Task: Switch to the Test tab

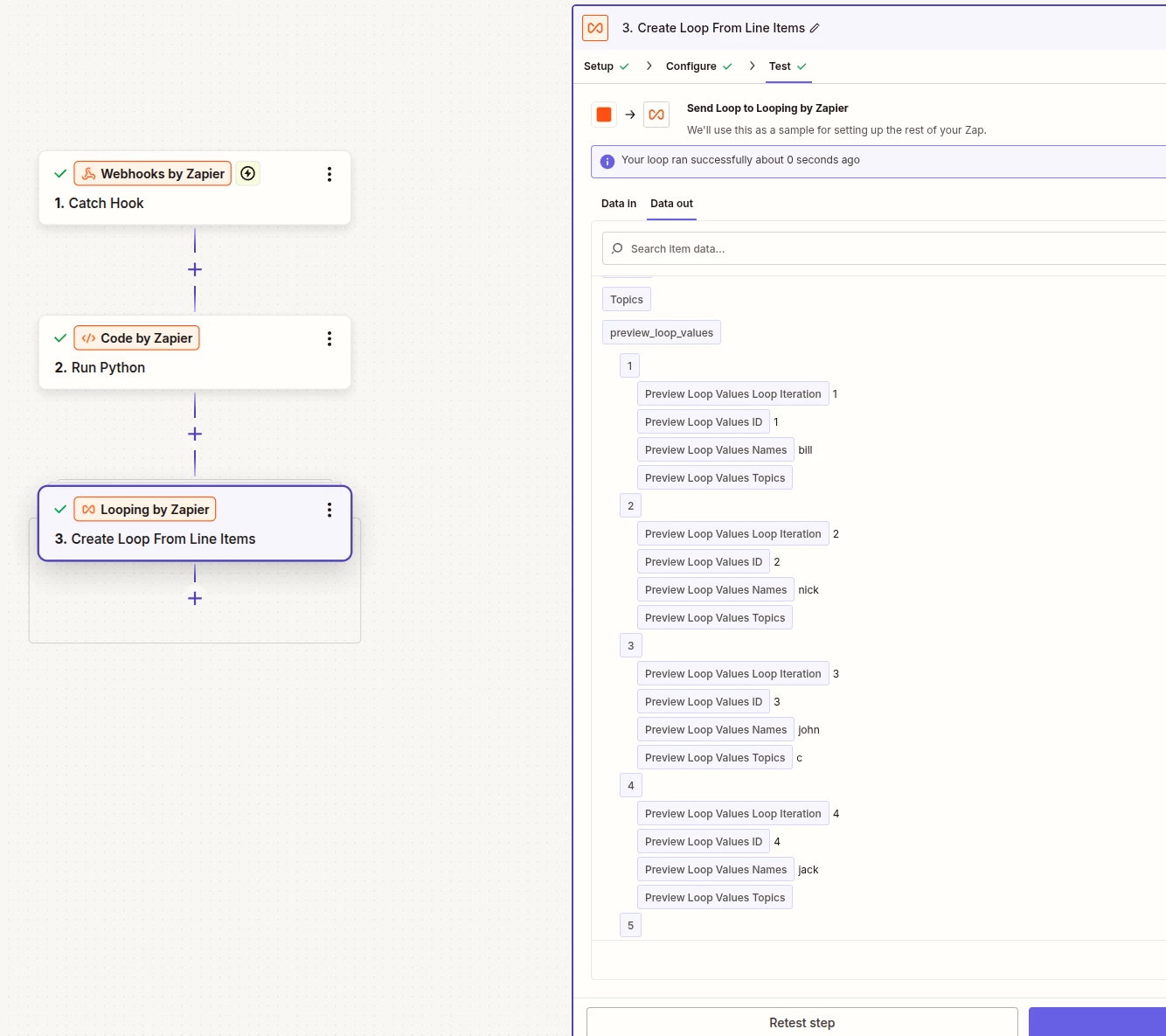Action: click(788, 66)
